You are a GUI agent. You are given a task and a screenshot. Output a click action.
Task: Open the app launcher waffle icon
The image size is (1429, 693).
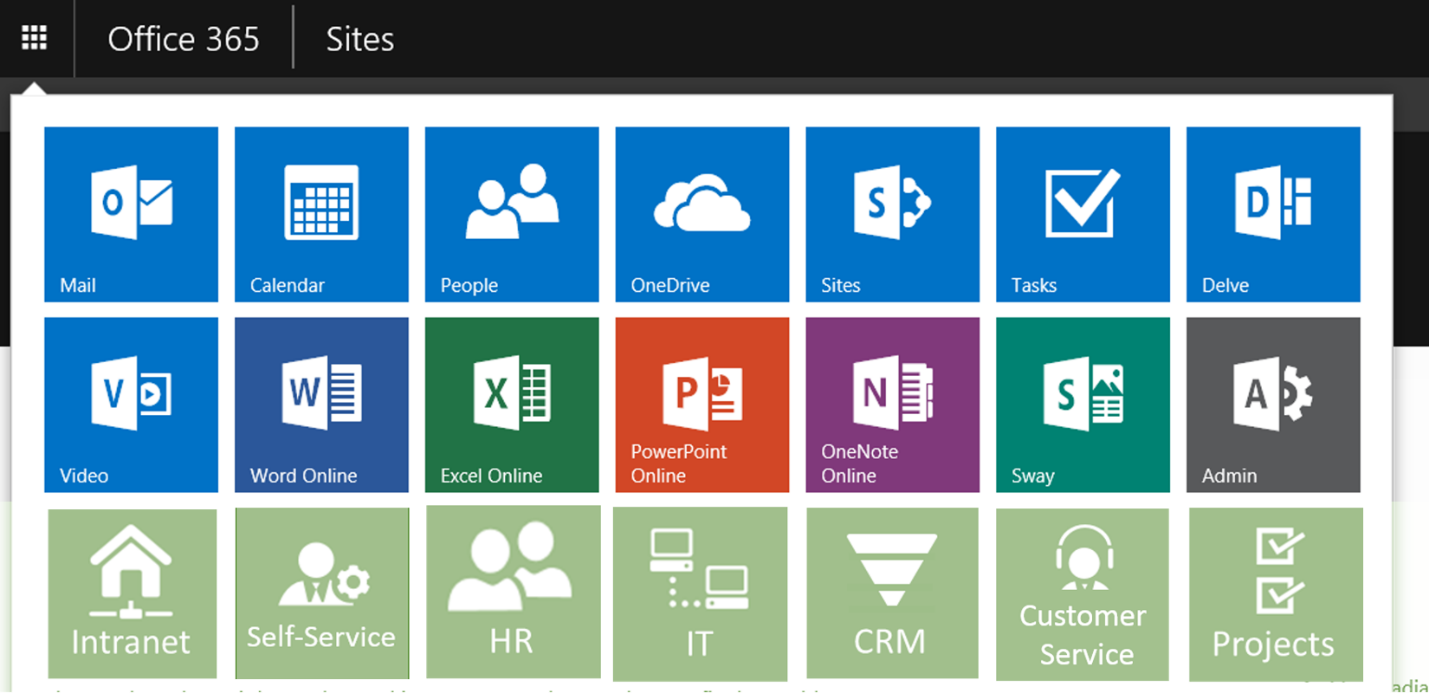35,38
